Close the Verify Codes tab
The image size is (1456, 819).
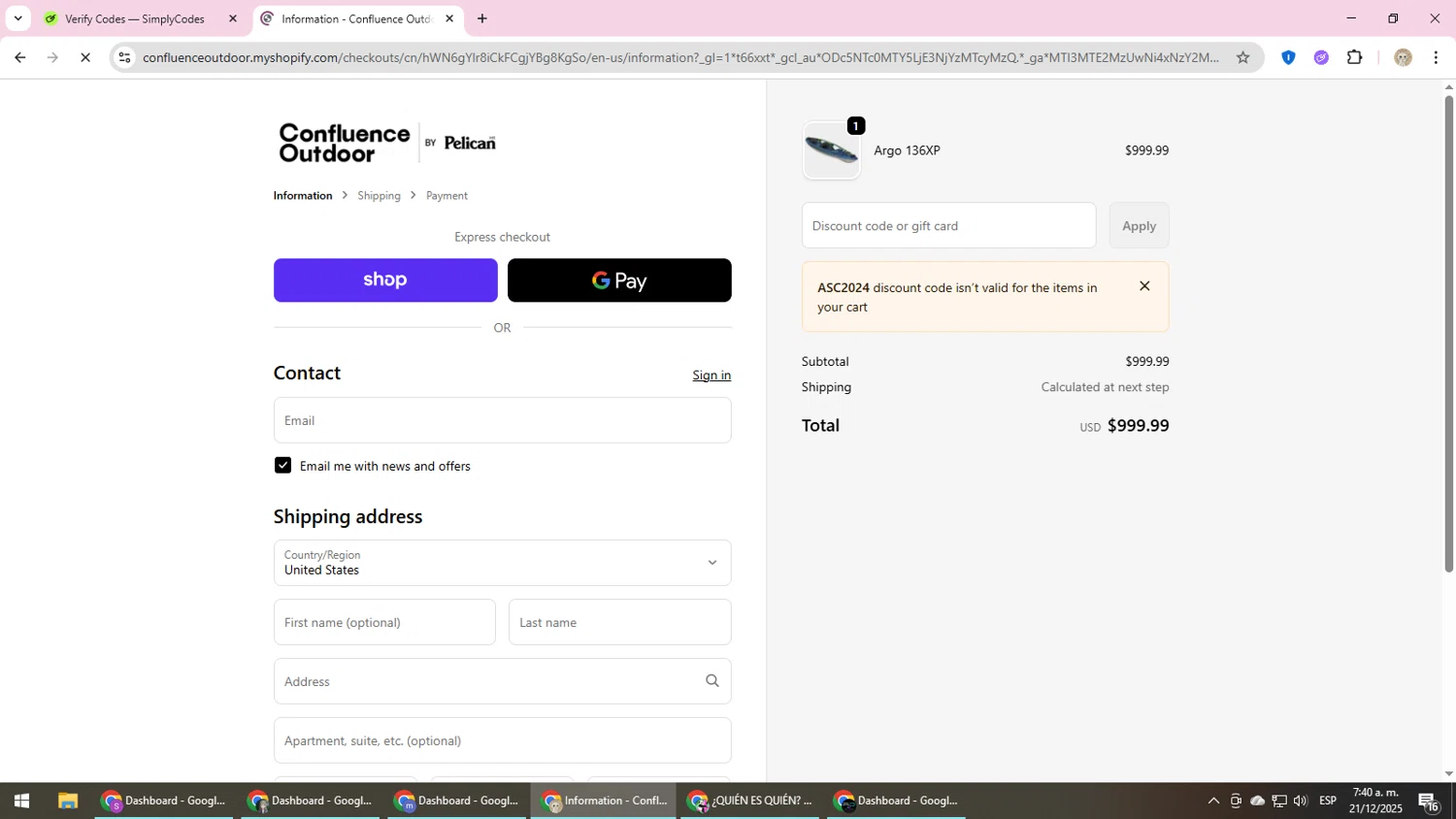[232, 18]
